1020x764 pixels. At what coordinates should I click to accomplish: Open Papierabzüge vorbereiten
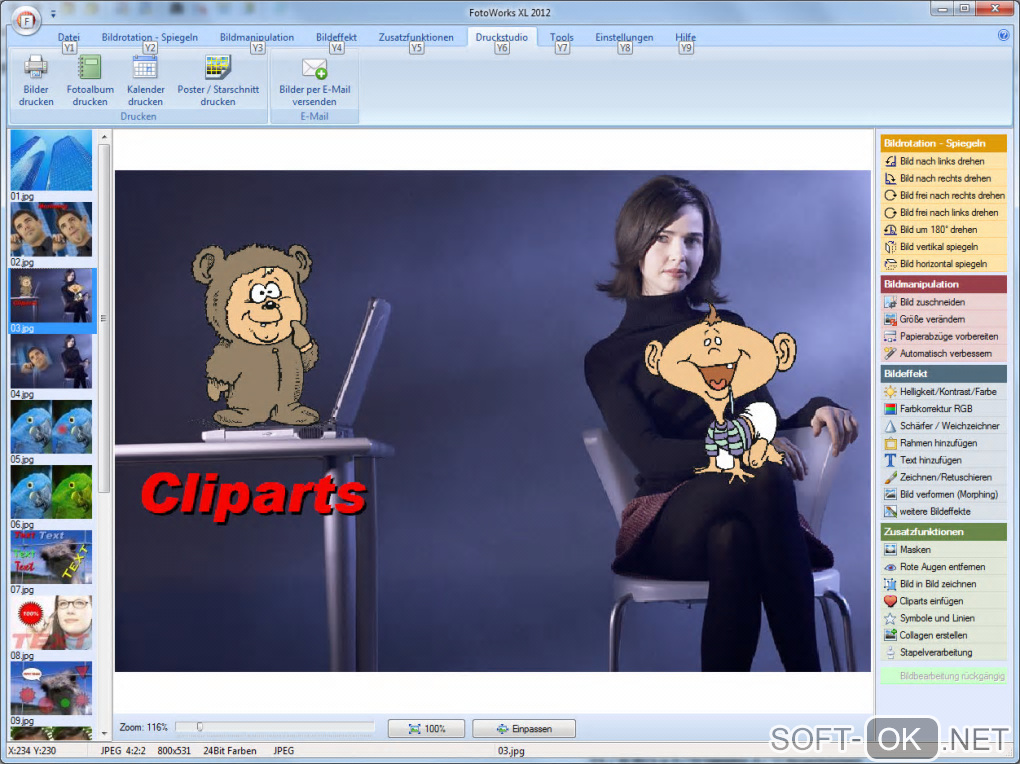coord(943,336)
